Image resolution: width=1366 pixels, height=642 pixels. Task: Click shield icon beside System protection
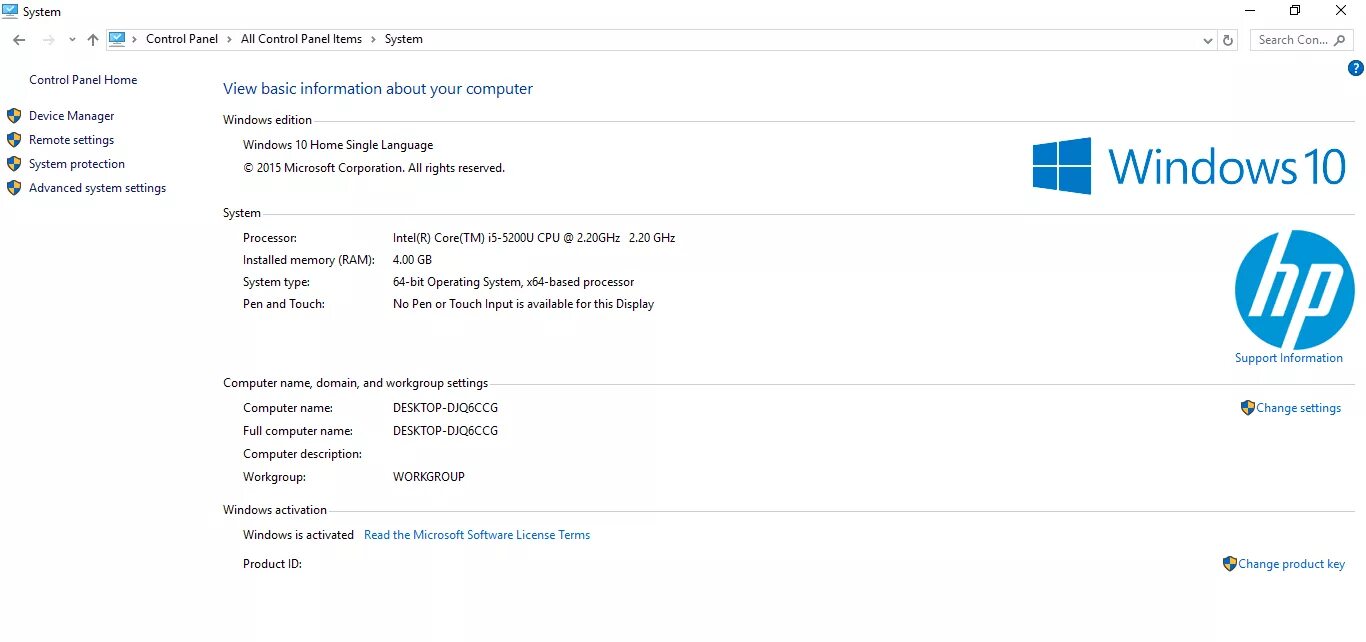(x=14, y=164)
